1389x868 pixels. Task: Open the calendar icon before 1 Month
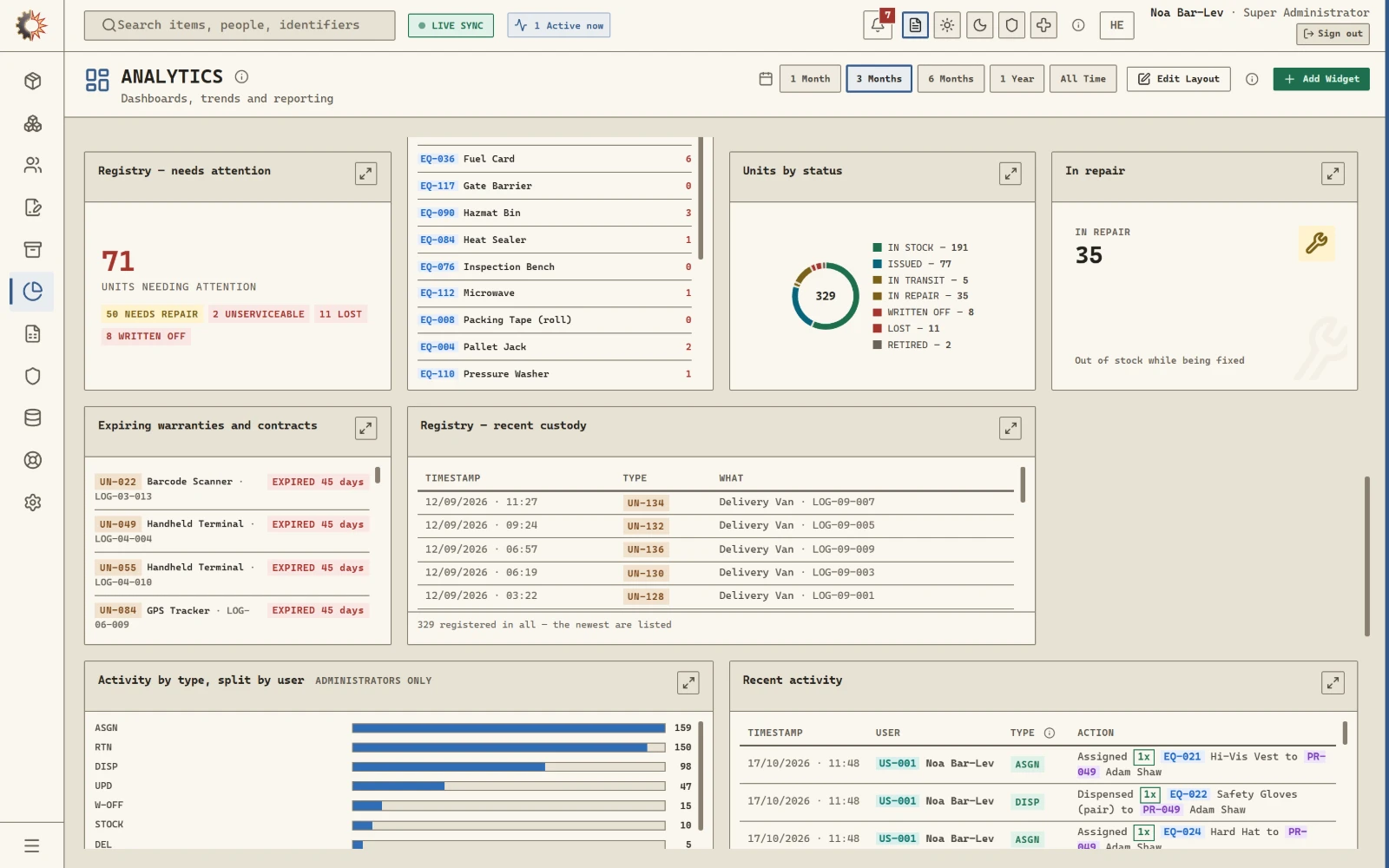pyautogui.click(x=766, y=79)
